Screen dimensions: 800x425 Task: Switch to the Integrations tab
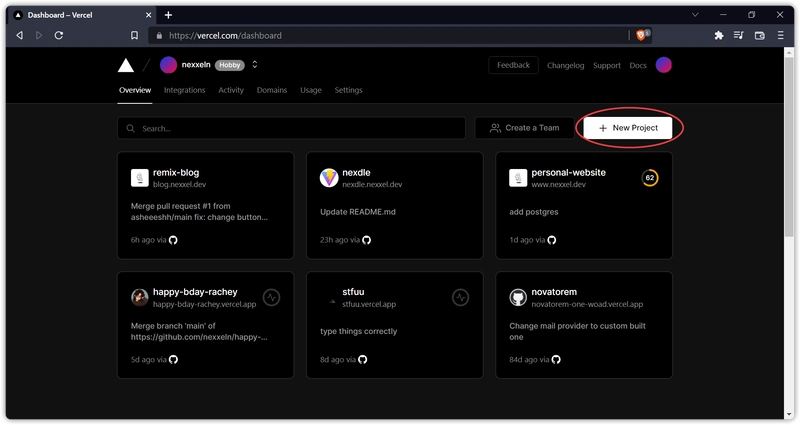click(184, 90)
